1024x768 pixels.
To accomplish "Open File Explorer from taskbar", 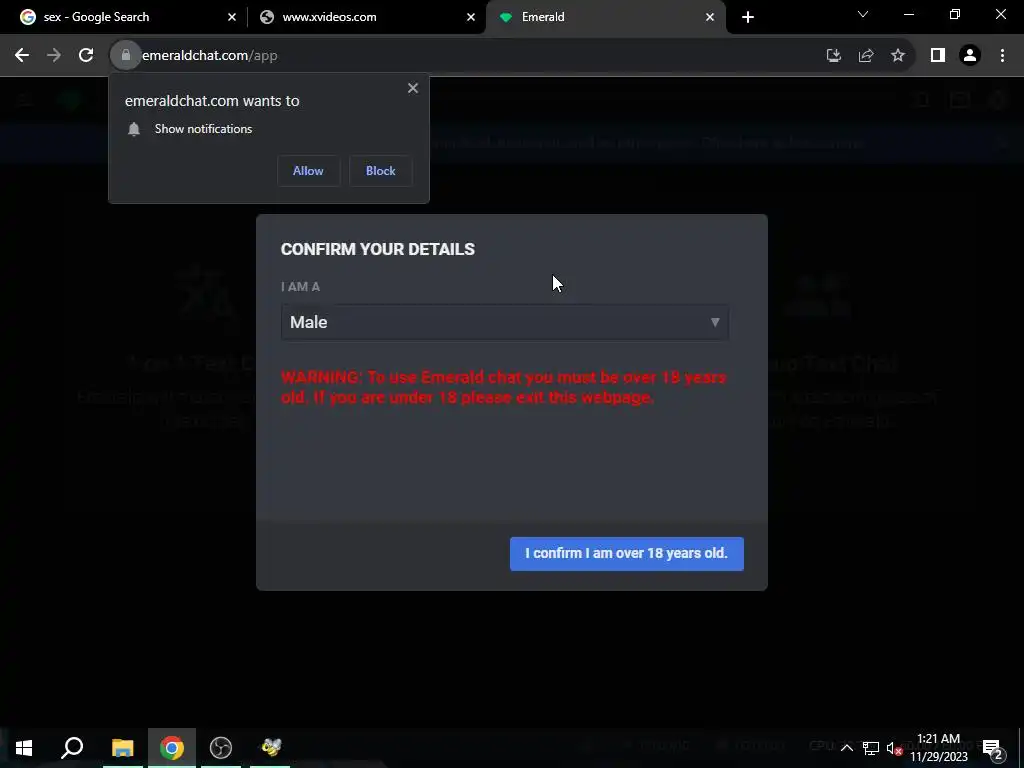I will (x=123, y=748).
